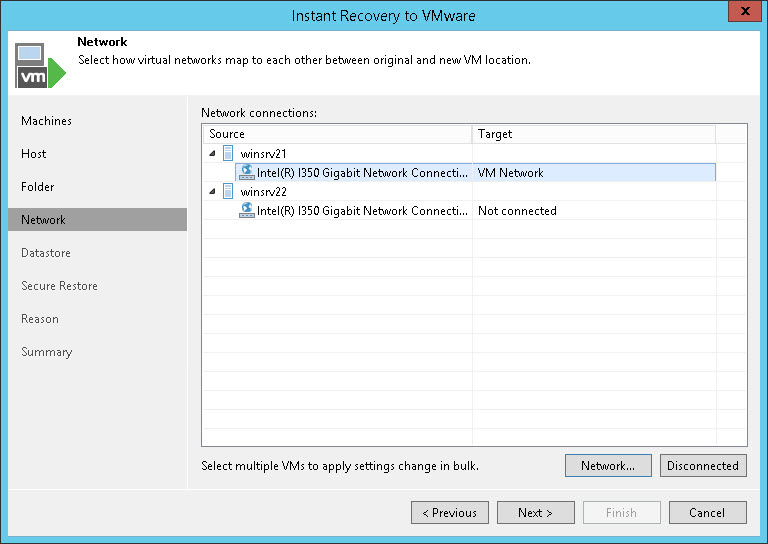Switch to the Host step
This screenshot has width=768, height=544.
point(34,154)
